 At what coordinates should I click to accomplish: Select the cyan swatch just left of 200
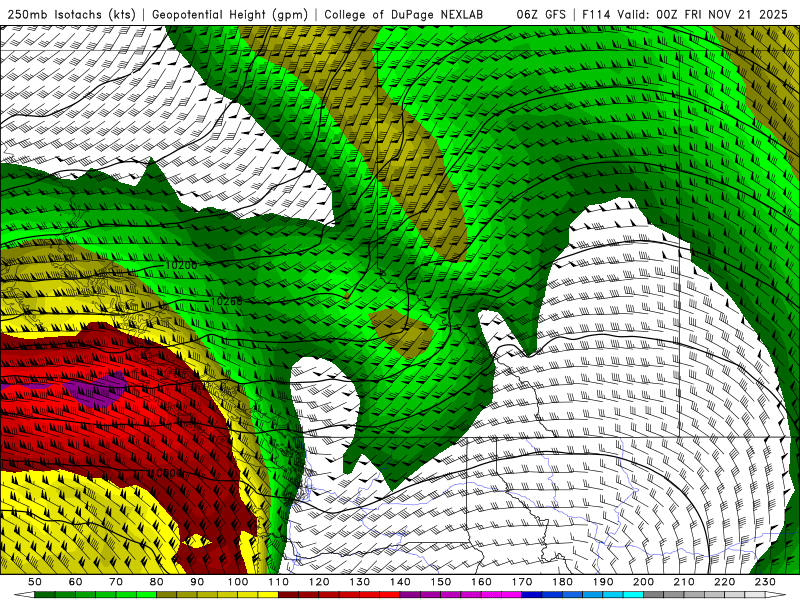pyautogui.click(x=633, y=595)
